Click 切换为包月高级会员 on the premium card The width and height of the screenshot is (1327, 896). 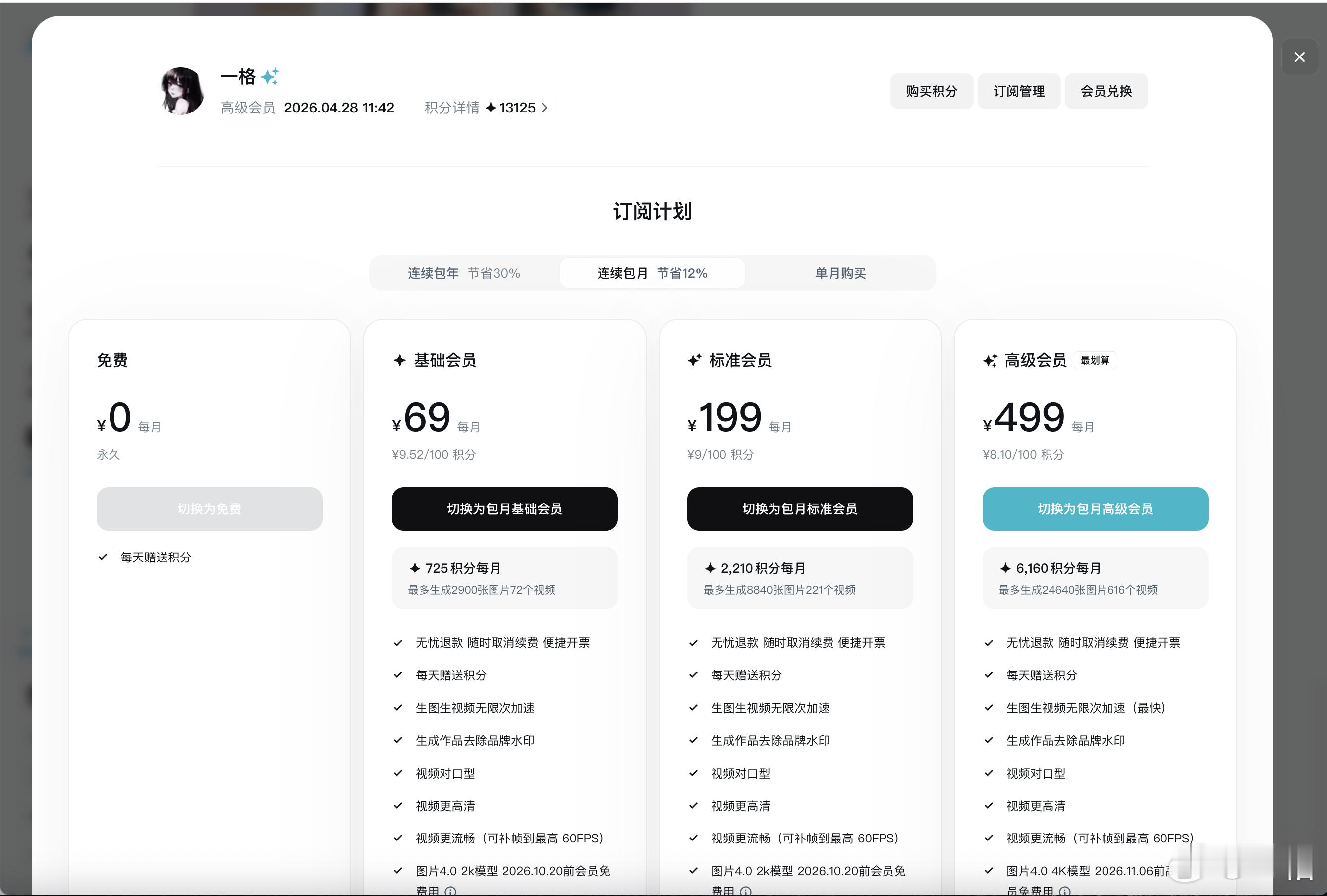1094,509
